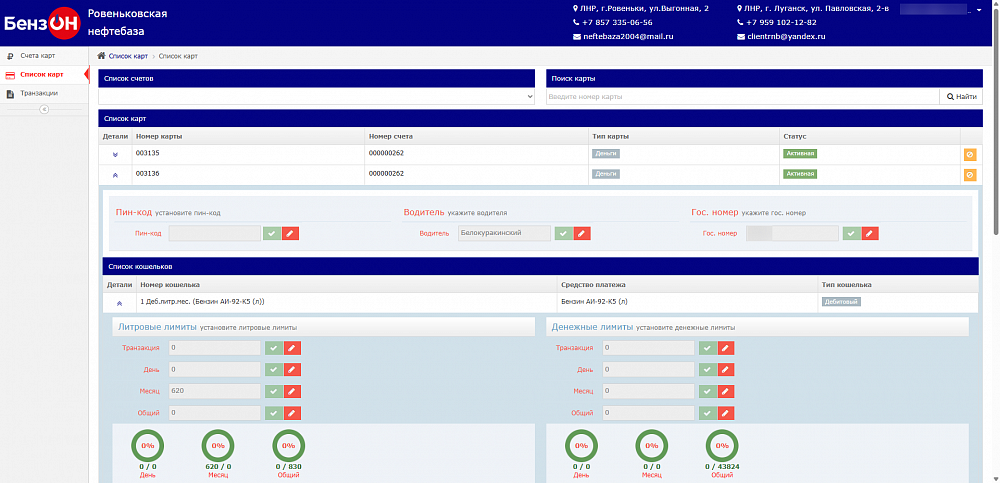Image resolution: width=1000 pixels, height=483 pixels.
Task: Expand details for card 003135
Action: tap(115, 154)
